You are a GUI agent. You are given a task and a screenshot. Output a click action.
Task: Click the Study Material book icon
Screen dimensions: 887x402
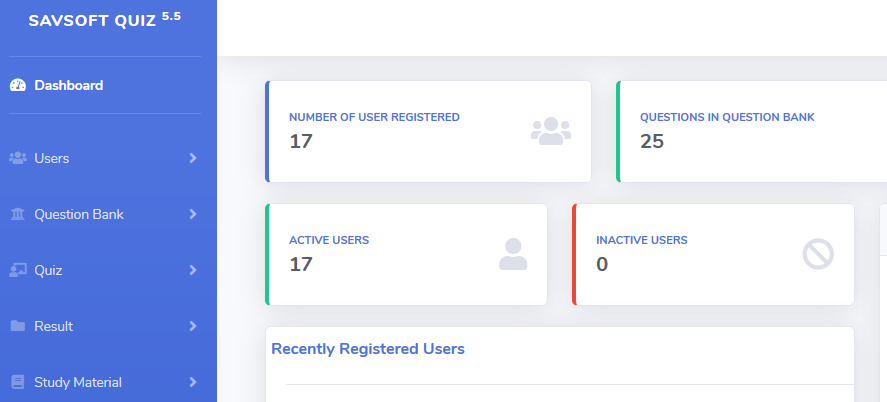pos(18,382)
